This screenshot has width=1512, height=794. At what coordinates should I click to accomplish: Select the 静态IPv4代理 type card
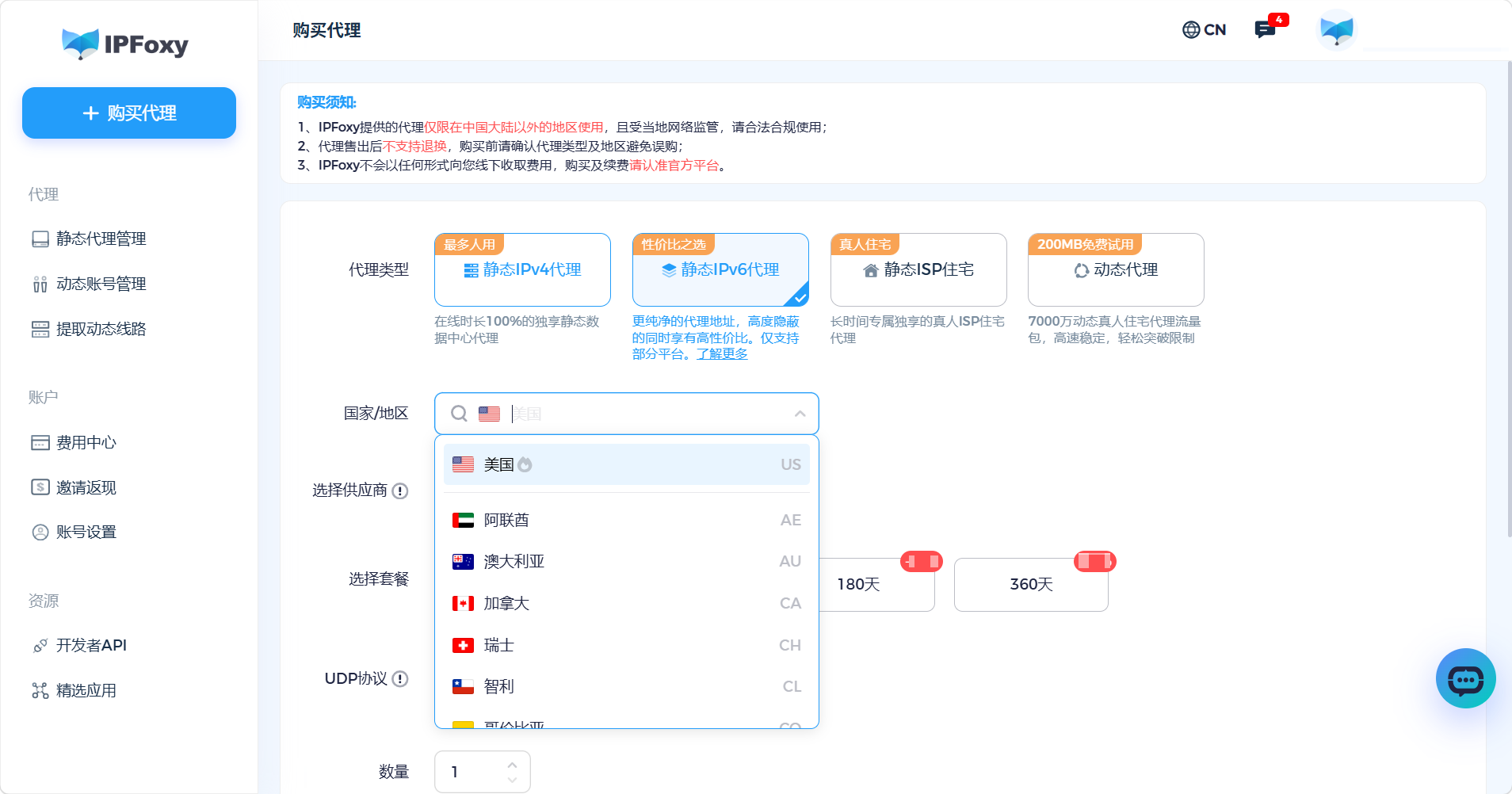pos(522,269)
